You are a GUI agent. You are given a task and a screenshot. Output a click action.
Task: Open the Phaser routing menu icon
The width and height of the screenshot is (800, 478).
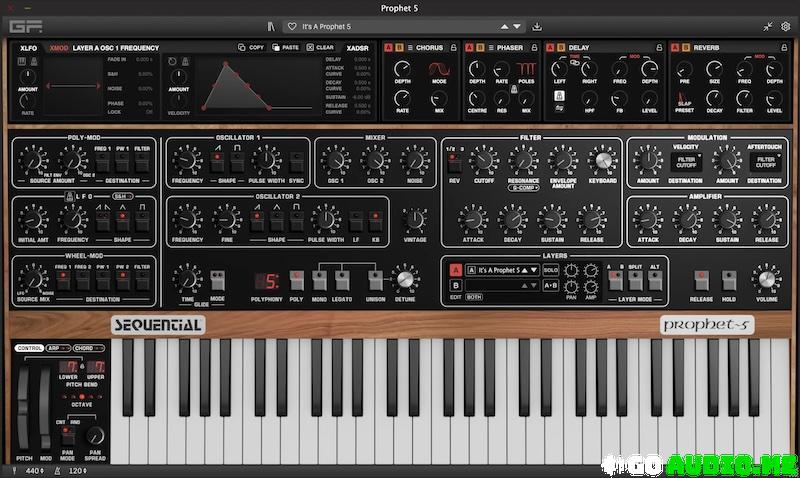tap(491, 47)
